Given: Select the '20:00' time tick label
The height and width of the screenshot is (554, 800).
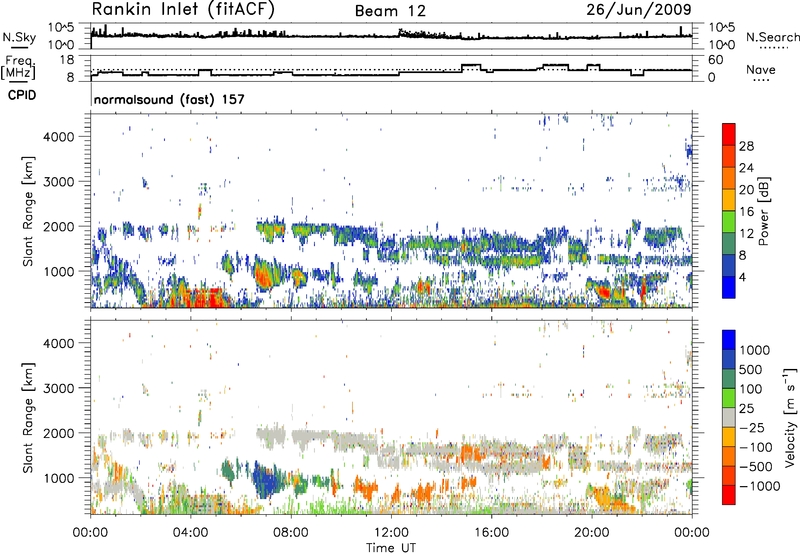Looking at the screenshot, I should [x=591, y=533].
